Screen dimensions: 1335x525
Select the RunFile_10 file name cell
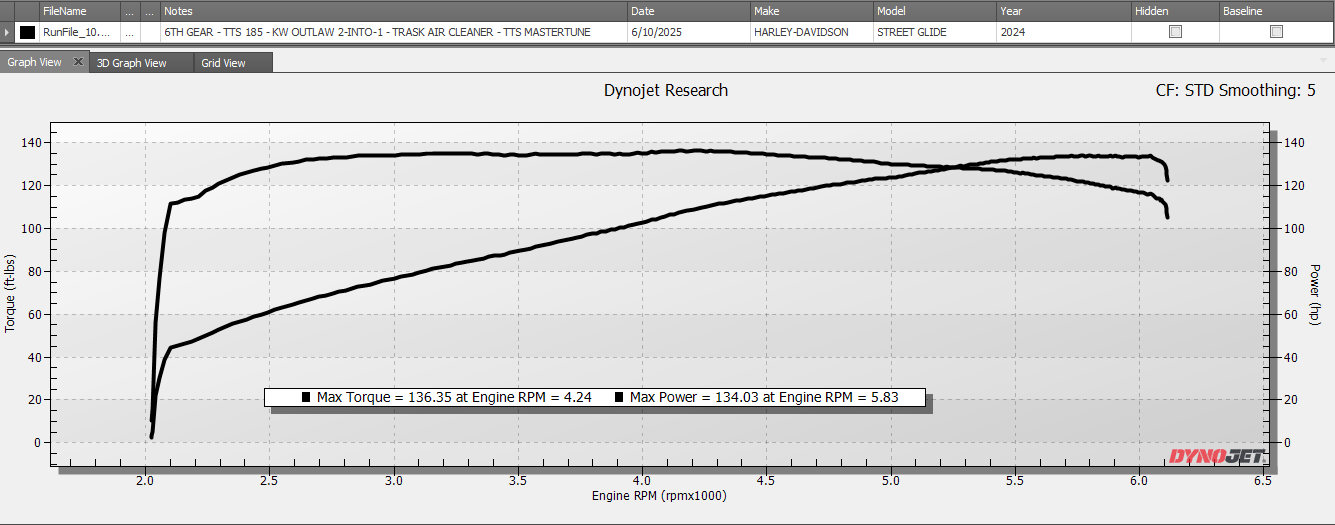(79, 32)
